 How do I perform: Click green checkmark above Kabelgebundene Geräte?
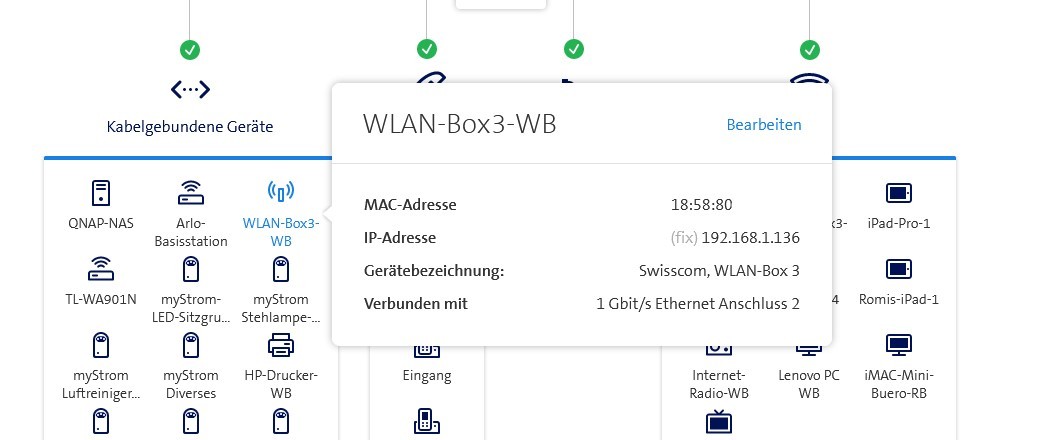[x=190, y=48]
